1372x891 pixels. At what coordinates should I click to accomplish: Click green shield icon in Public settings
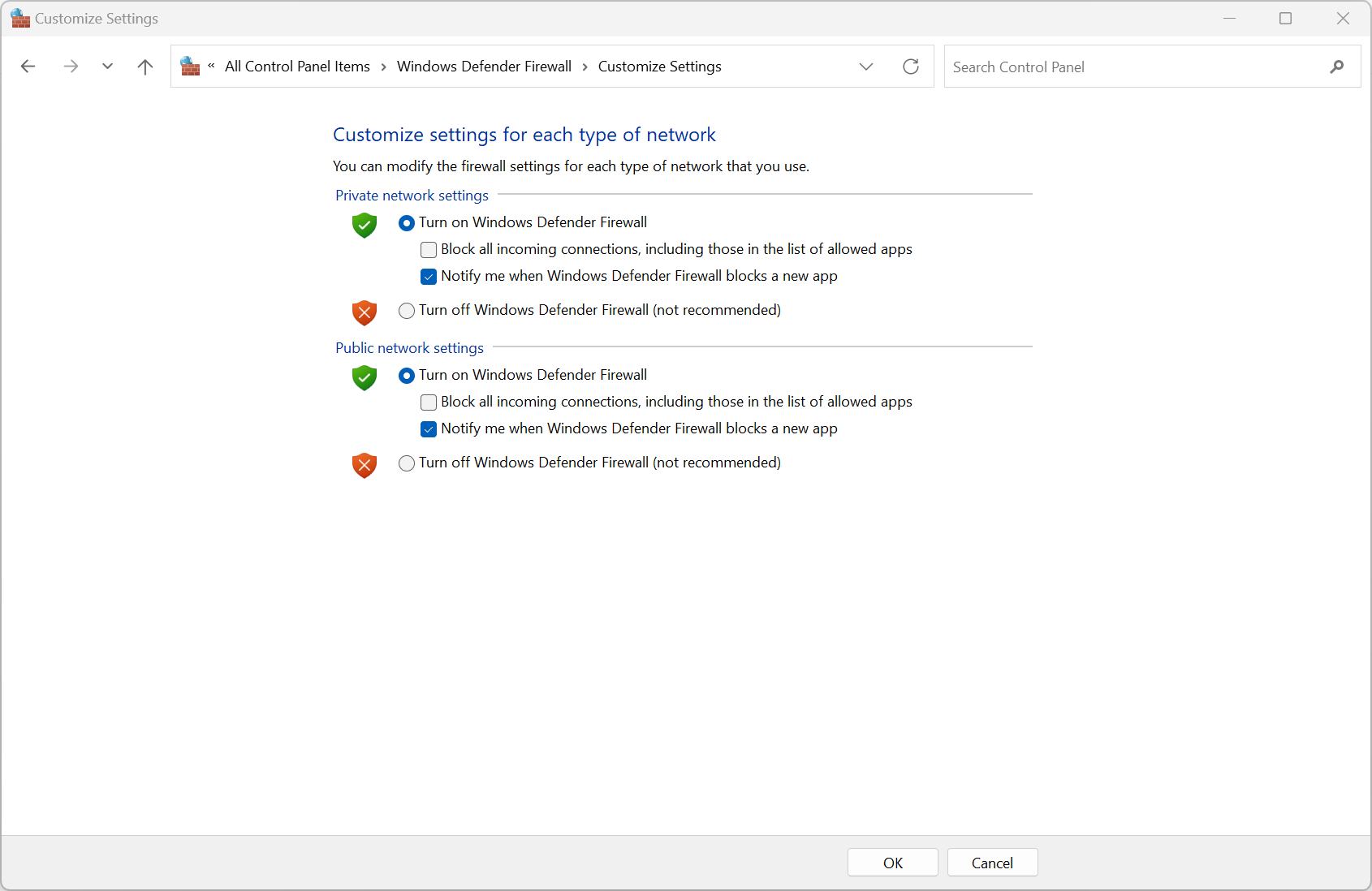(365, 377)
